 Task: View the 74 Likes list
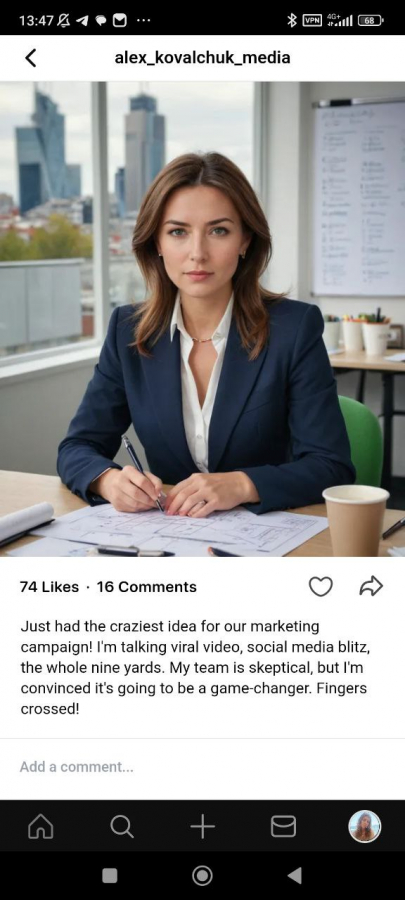pos(49,587)
